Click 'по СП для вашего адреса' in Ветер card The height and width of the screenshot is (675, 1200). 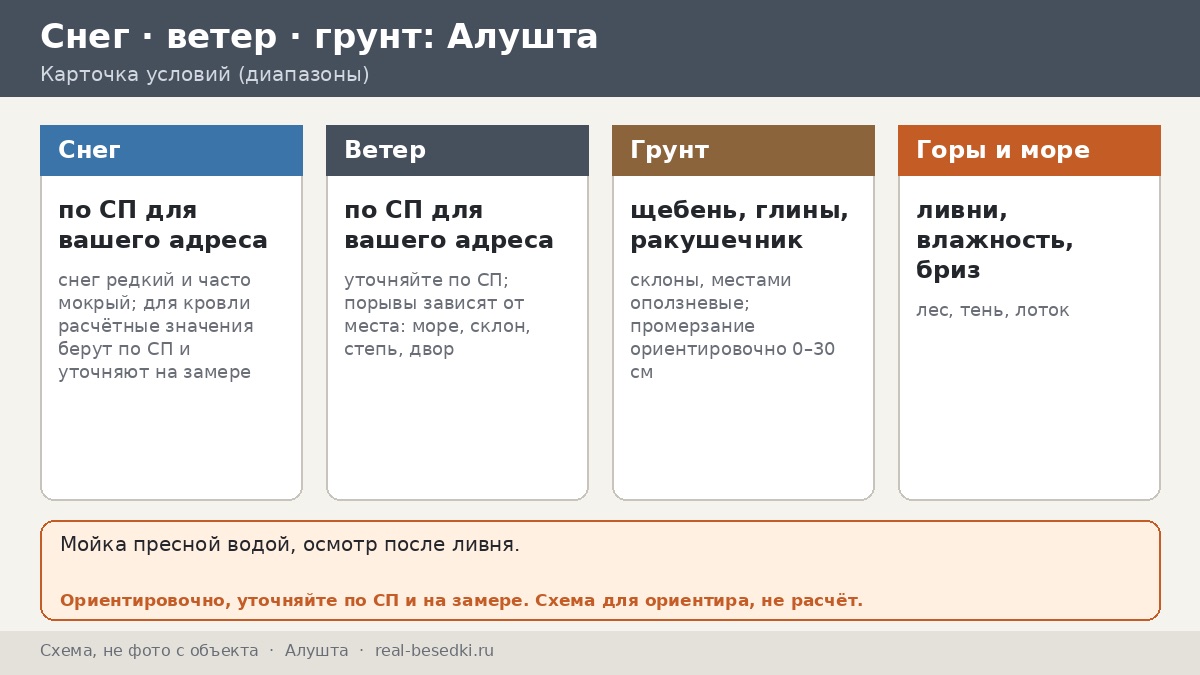pos(449,225)
